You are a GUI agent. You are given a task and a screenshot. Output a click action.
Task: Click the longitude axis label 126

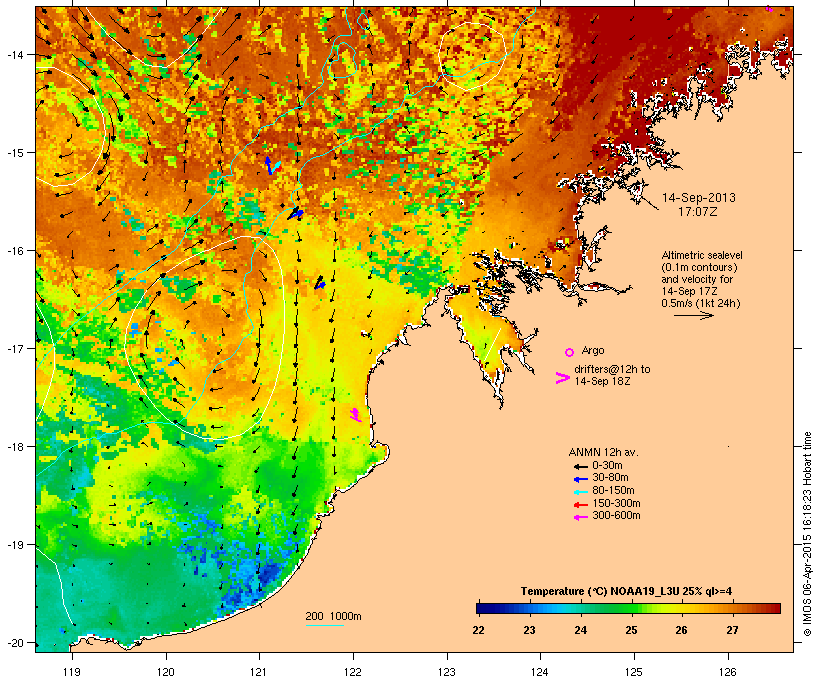coord(727,672)
